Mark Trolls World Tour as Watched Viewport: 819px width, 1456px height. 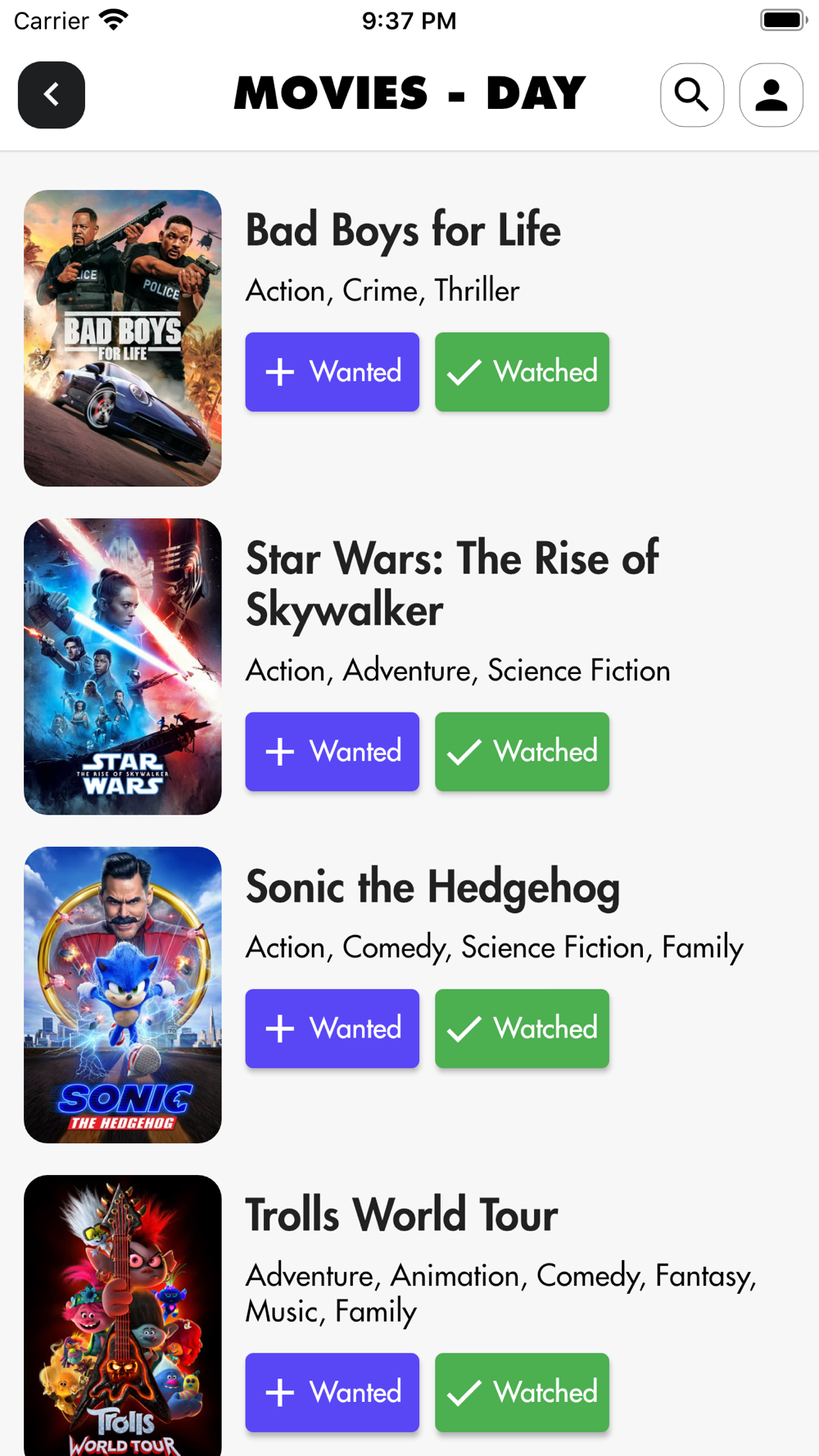point(522,1392)
